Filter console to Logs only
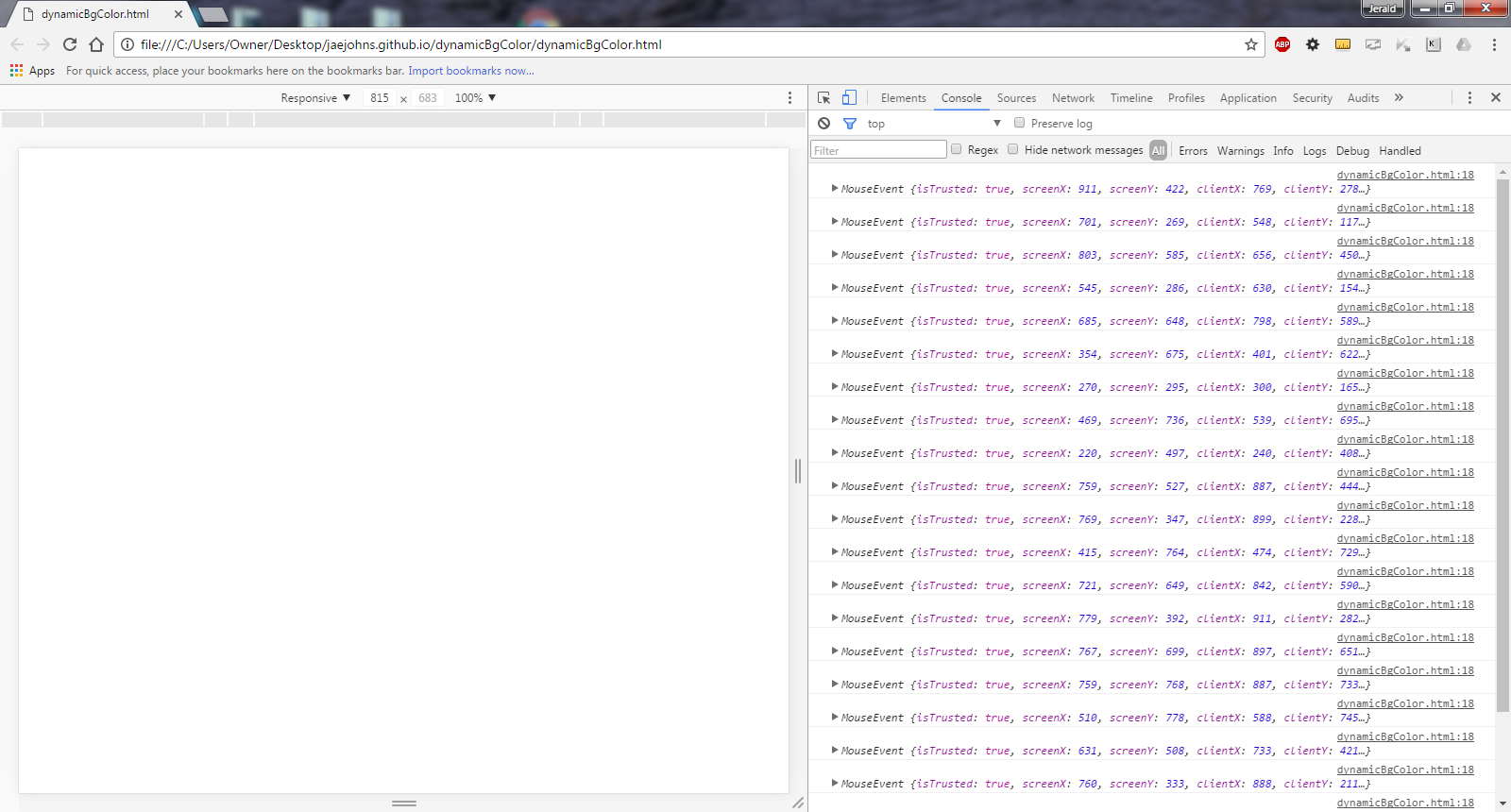The height and width of the screenshot is (812, 1511). click(1315, 151)
